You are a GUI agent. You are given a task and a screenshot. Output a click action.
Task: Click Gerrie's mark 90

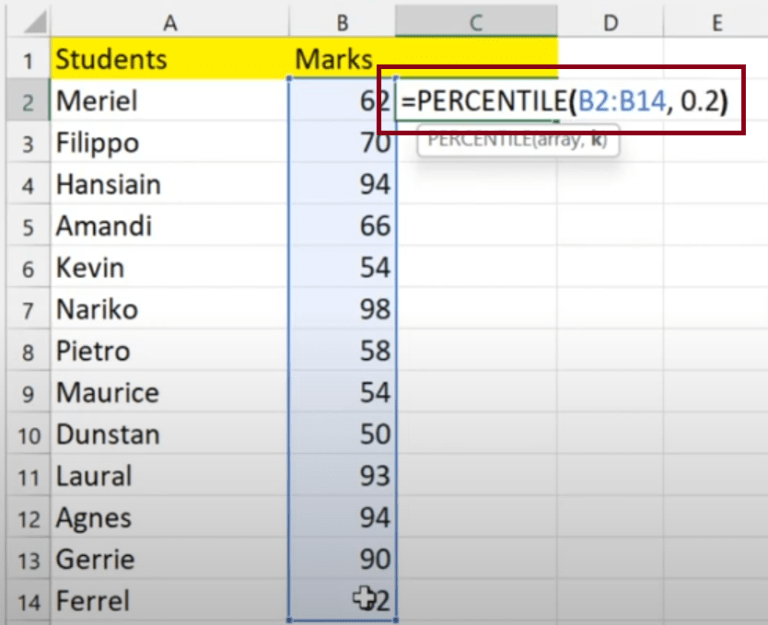tap(342, 559)
